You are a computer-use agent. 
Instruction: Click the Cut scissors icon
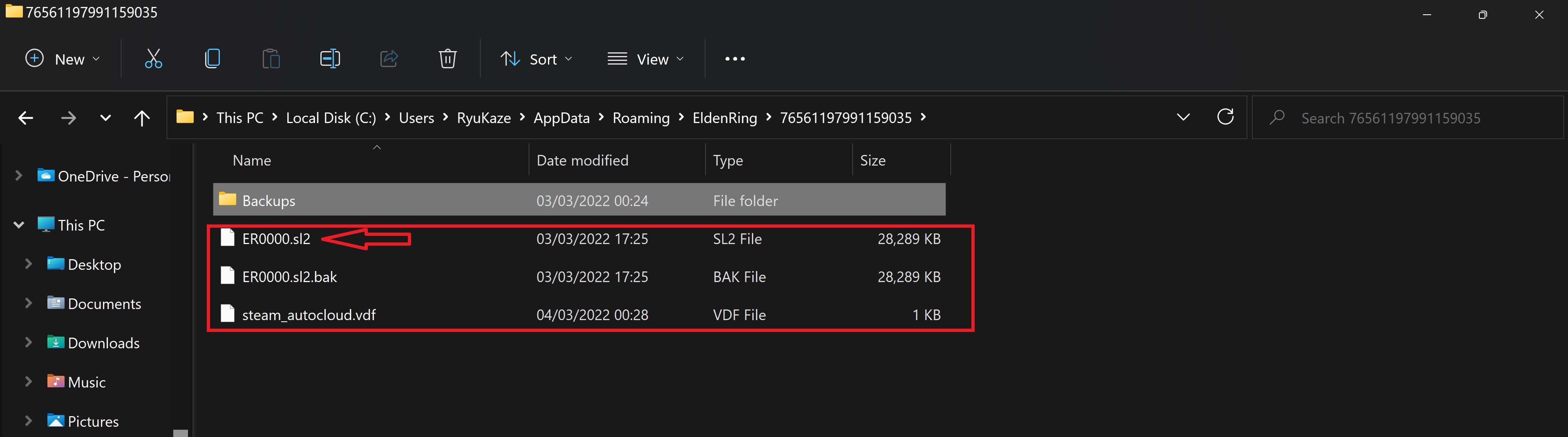pos(153,59)
